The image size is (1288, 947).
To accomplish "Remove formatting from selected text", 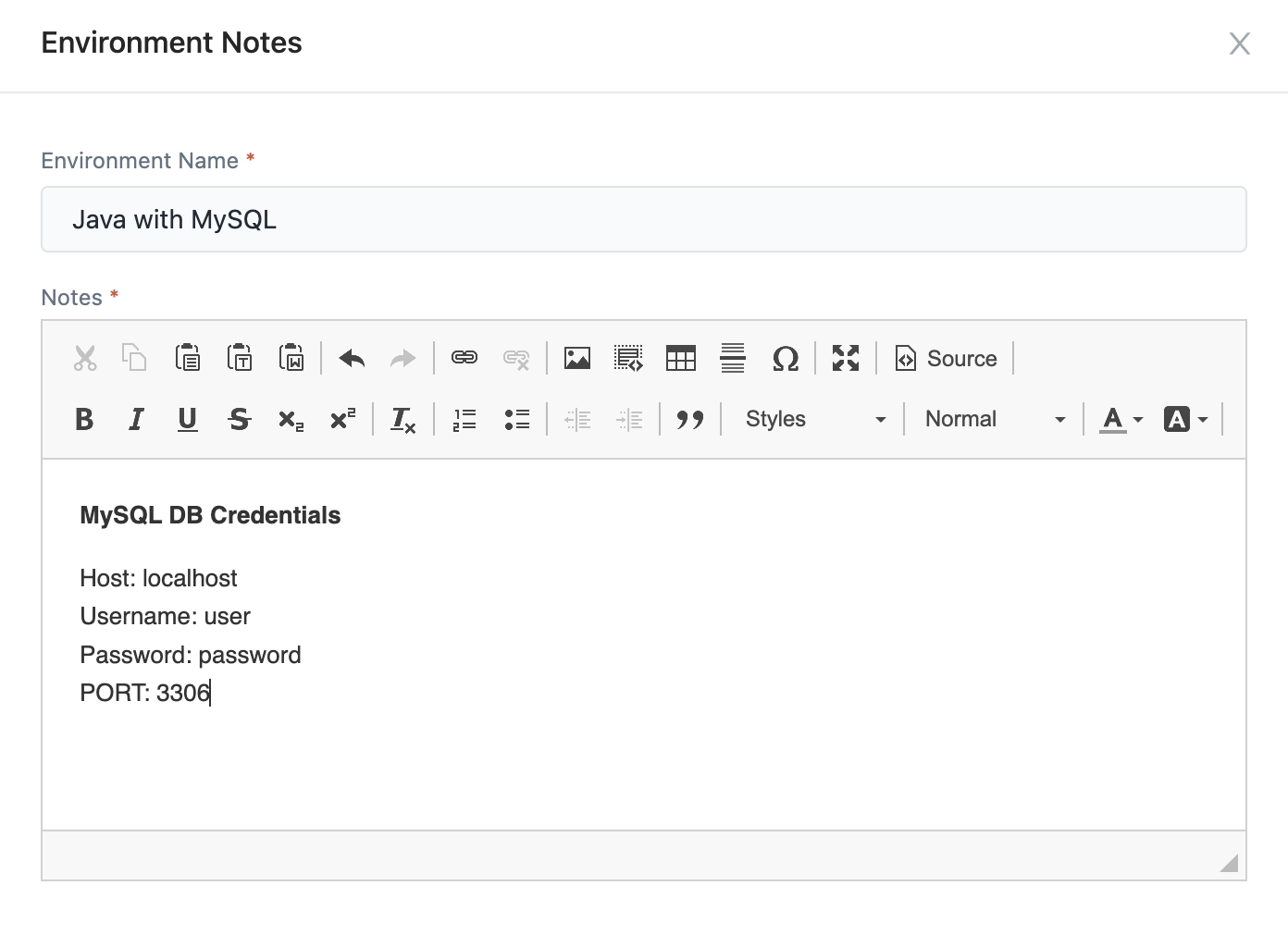I will coord(402,418).
